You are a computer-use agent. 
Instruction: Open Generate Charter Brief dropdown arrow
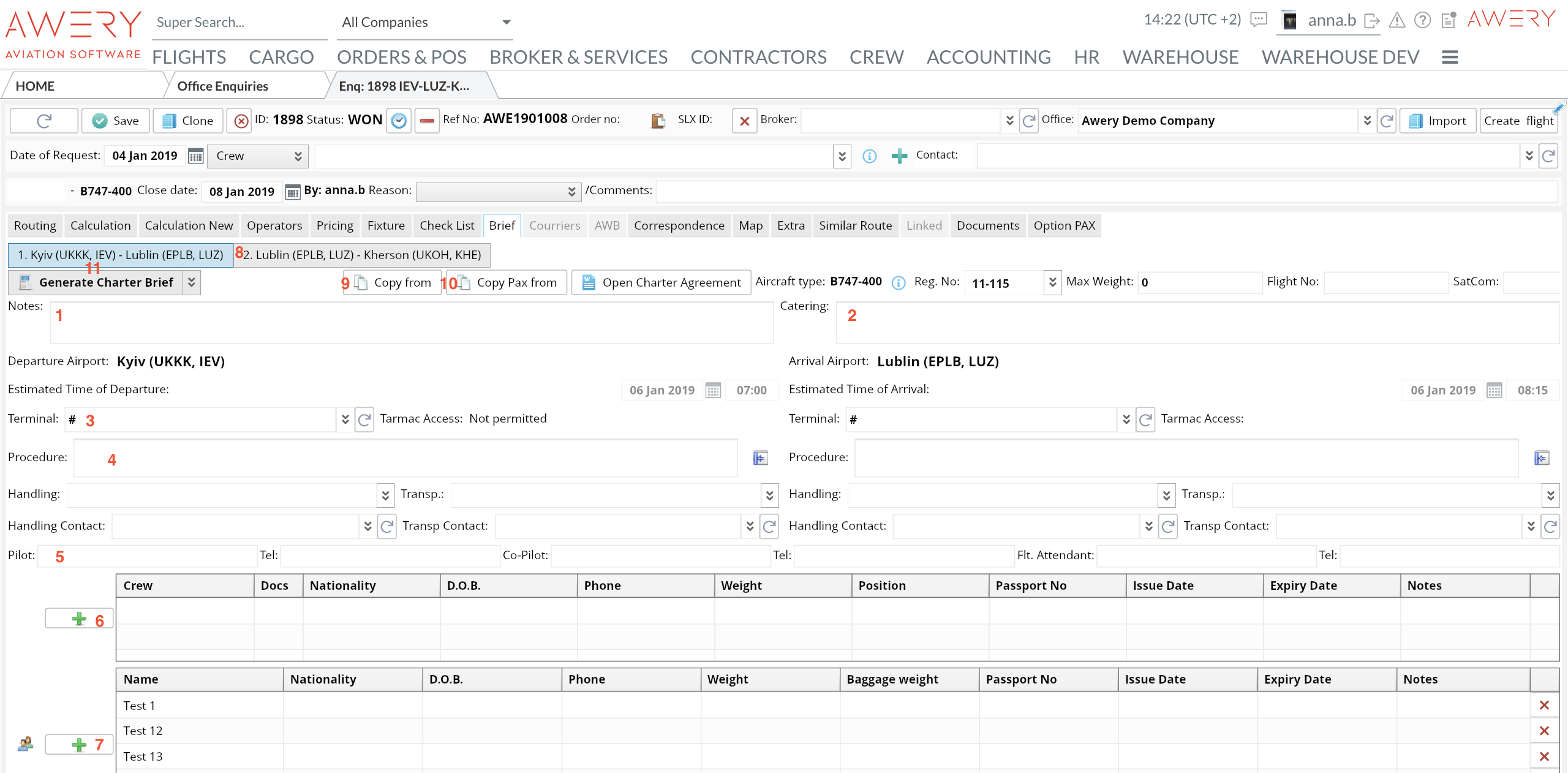tap(192, 282)
